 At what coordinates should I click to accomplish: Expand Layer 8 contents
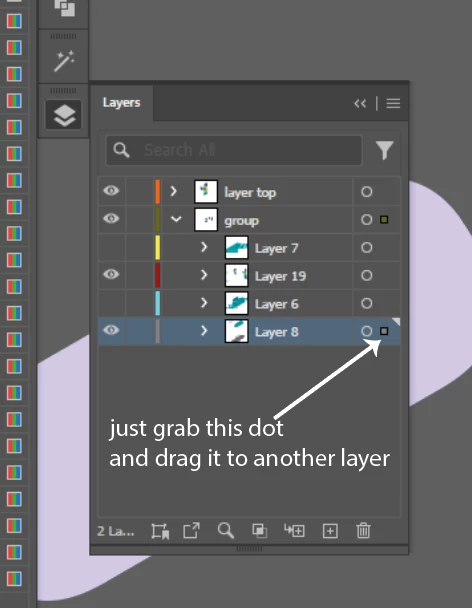pos(204,331)
